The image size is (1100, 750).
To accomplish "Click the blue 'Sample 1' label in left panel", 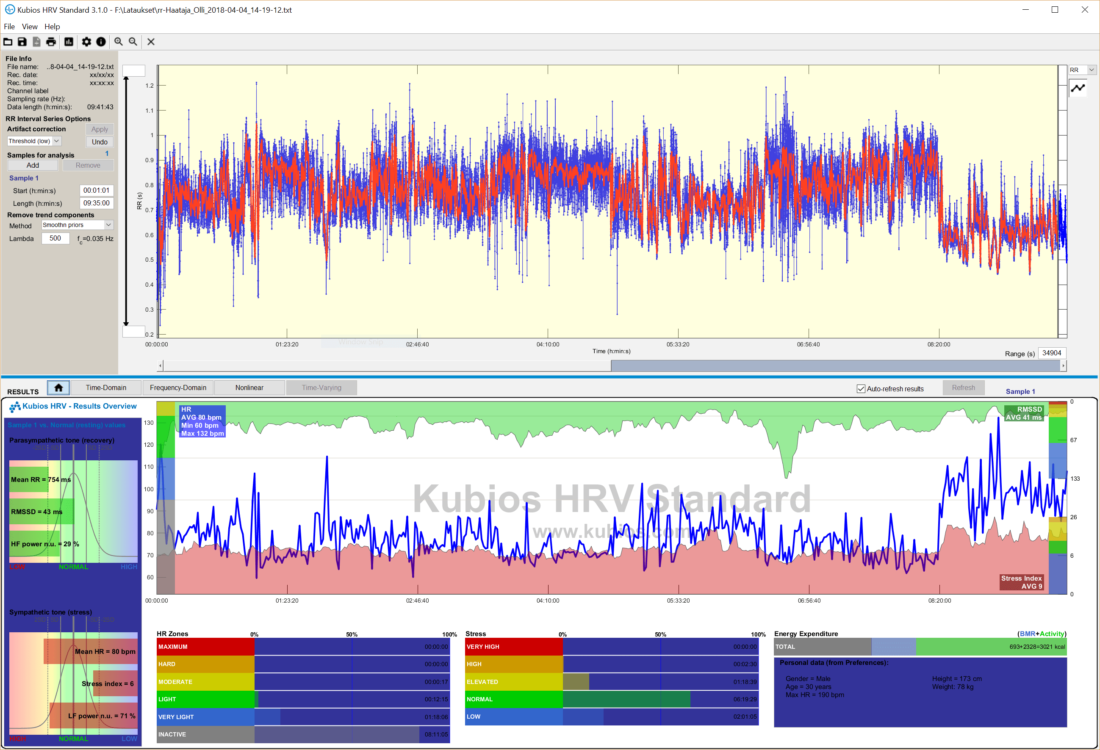I will pos(24,178).
